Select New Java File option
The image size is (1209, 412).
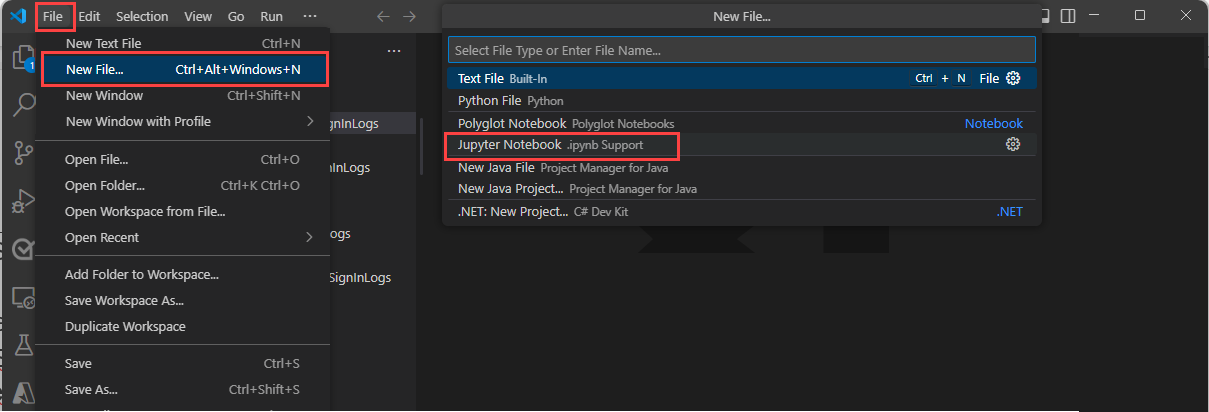click(x=741, y=168)
